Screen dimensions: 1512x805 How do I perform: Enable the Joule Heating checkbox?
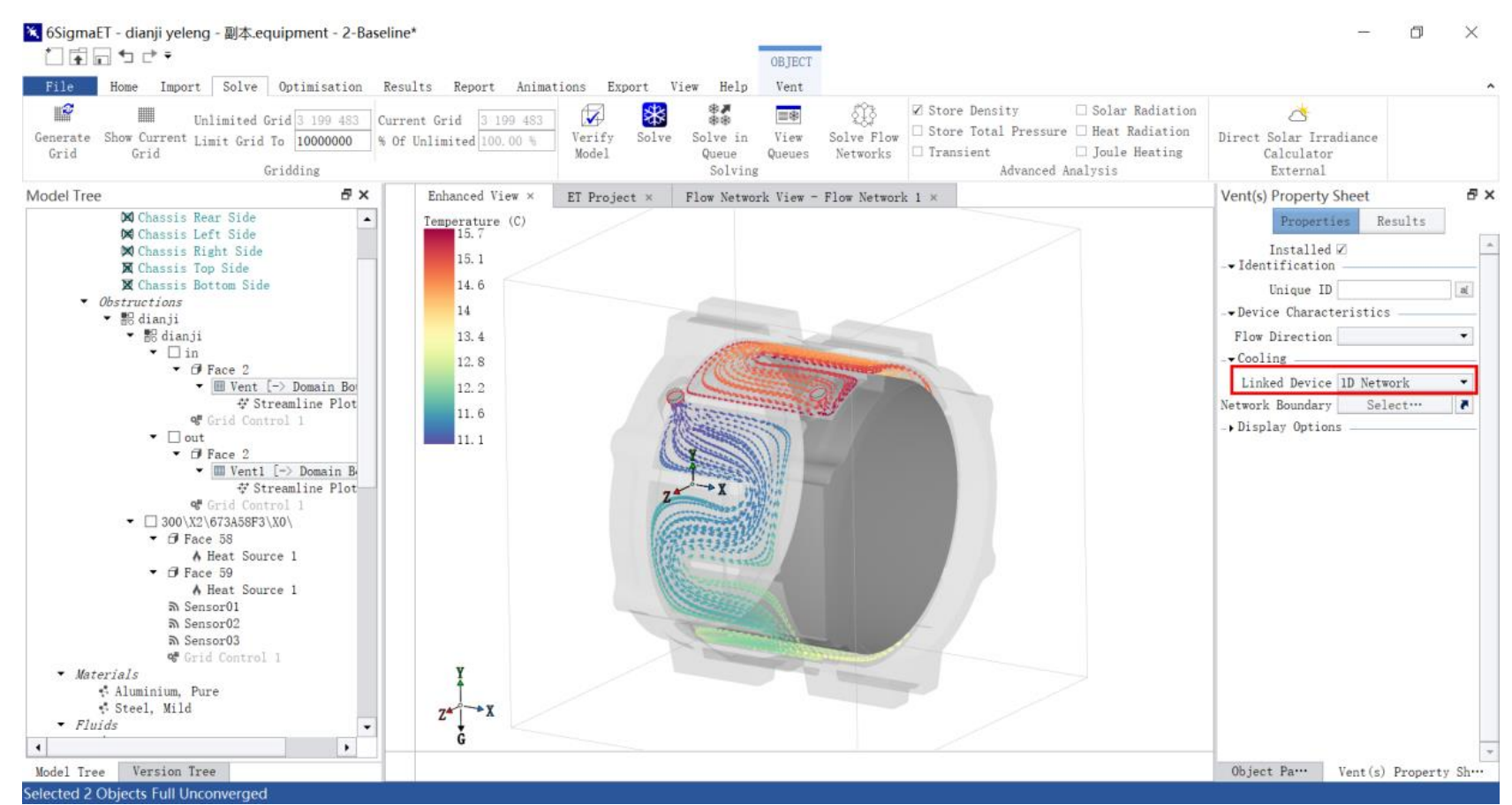1081,152
